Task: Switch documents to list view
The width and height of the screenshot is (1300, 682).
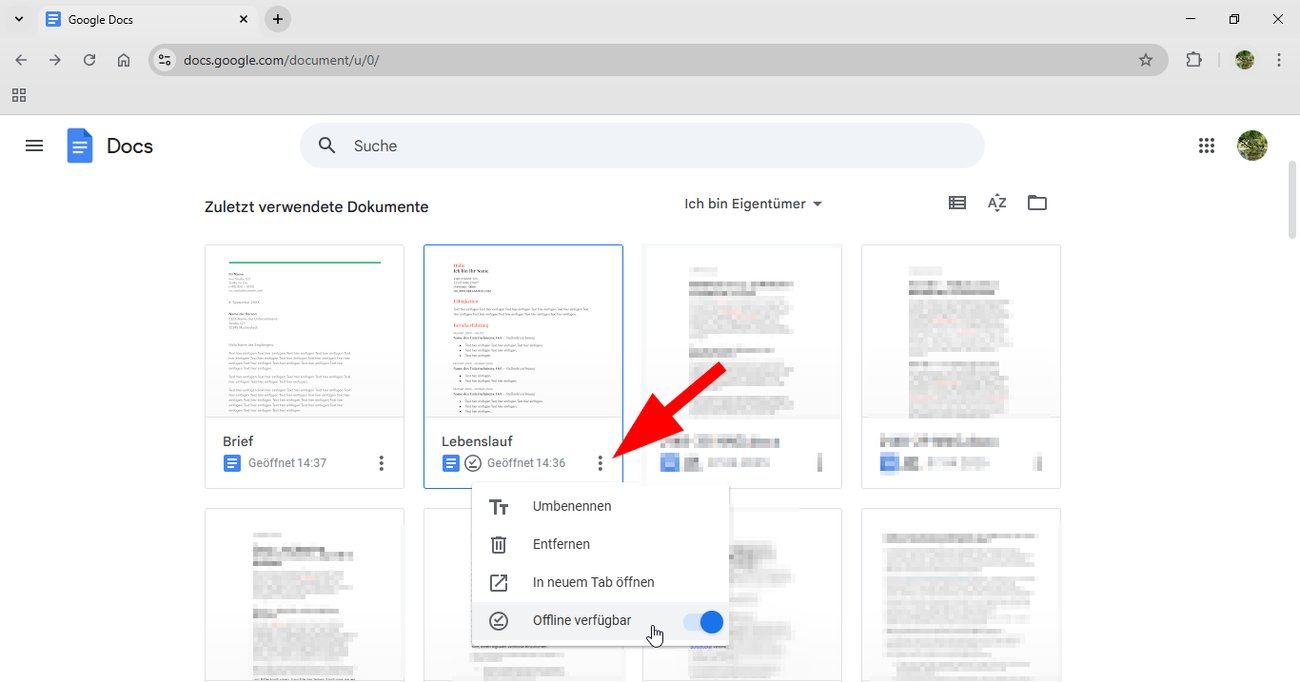Action: tap(957, 202)
